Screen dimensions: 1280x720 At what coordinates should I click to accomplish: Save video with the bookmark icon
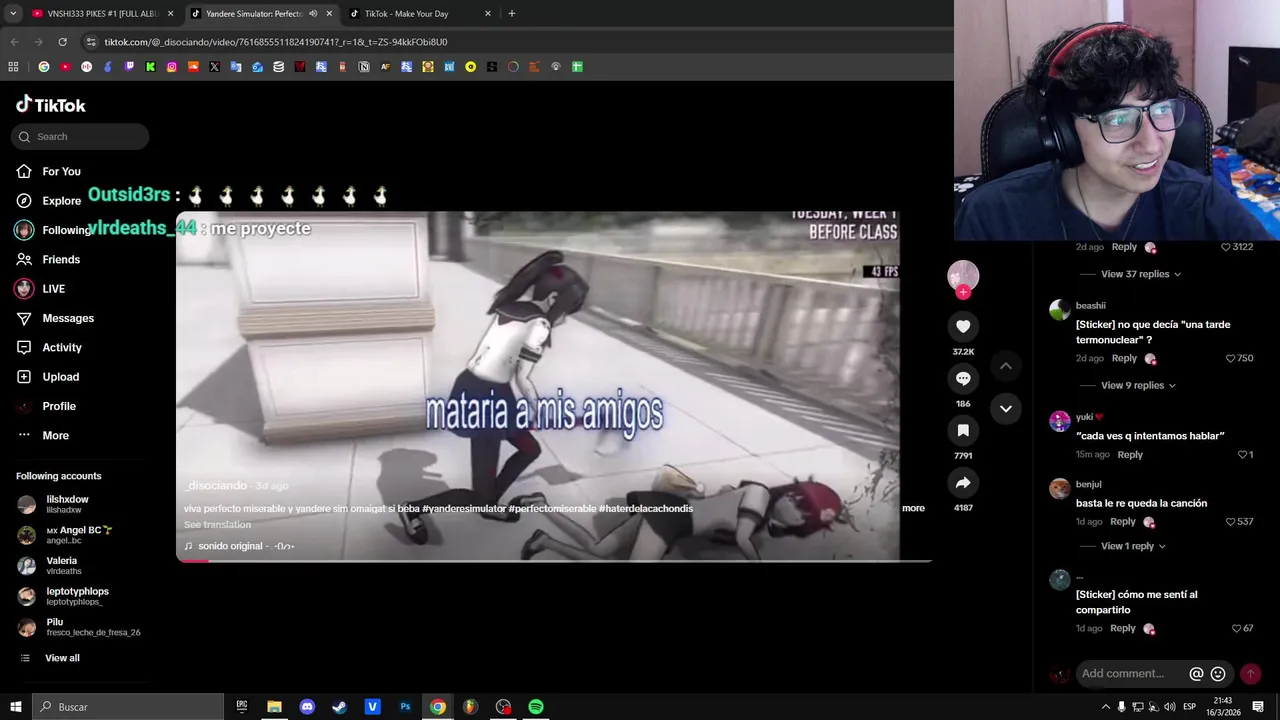(x=963, y=430)
